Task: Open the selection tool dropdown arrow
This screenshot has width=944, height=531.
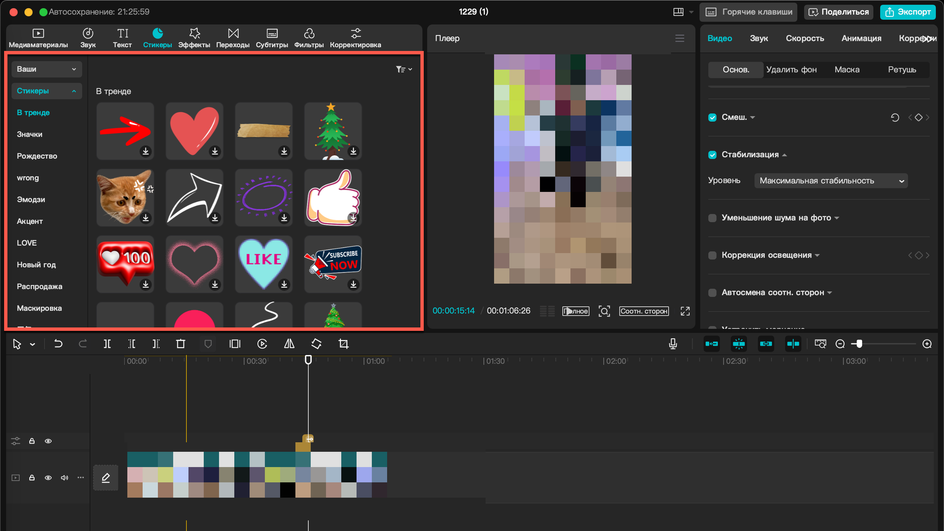Action: (33, 344)
